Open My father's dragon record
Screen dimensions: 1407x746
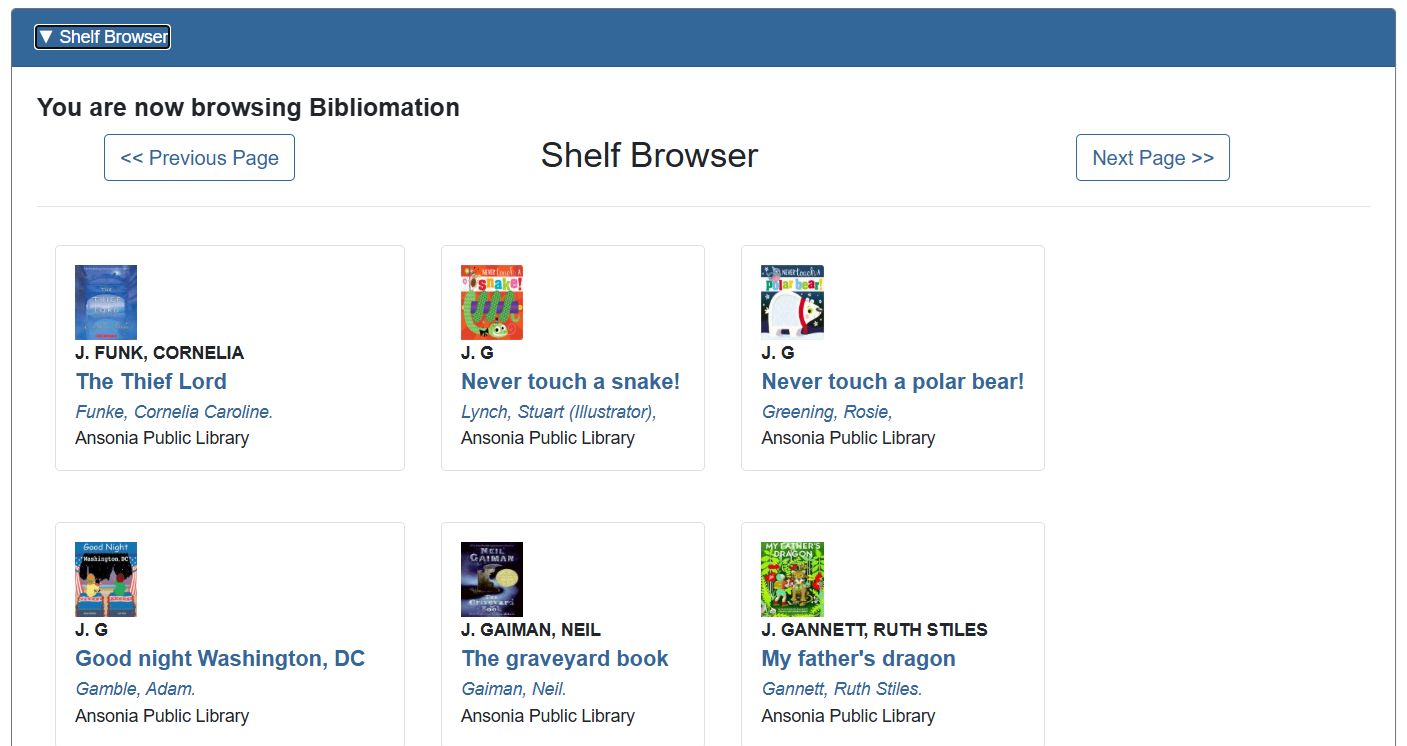tap(858, 658)
